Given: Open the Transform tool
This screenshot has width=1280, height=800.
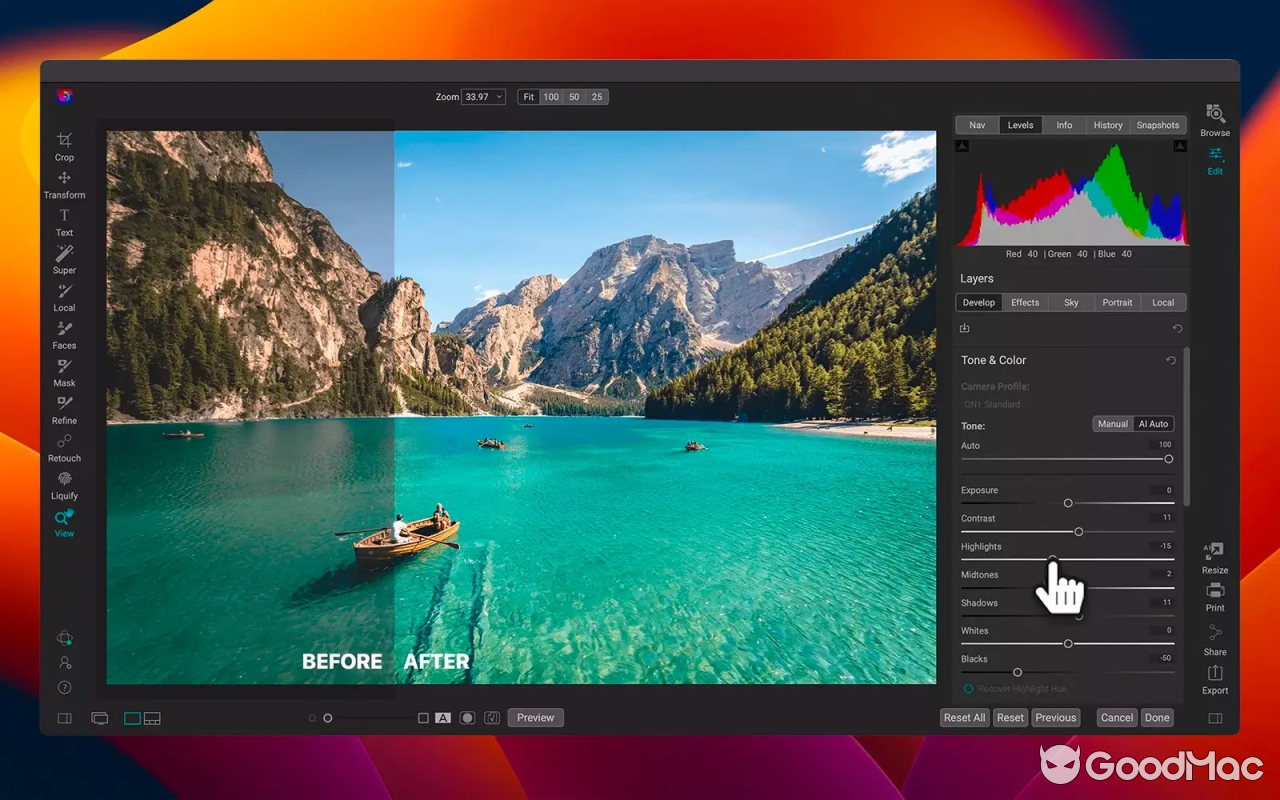Looking at the screenshot, I should pyautogui.click(x=64, y=184).
